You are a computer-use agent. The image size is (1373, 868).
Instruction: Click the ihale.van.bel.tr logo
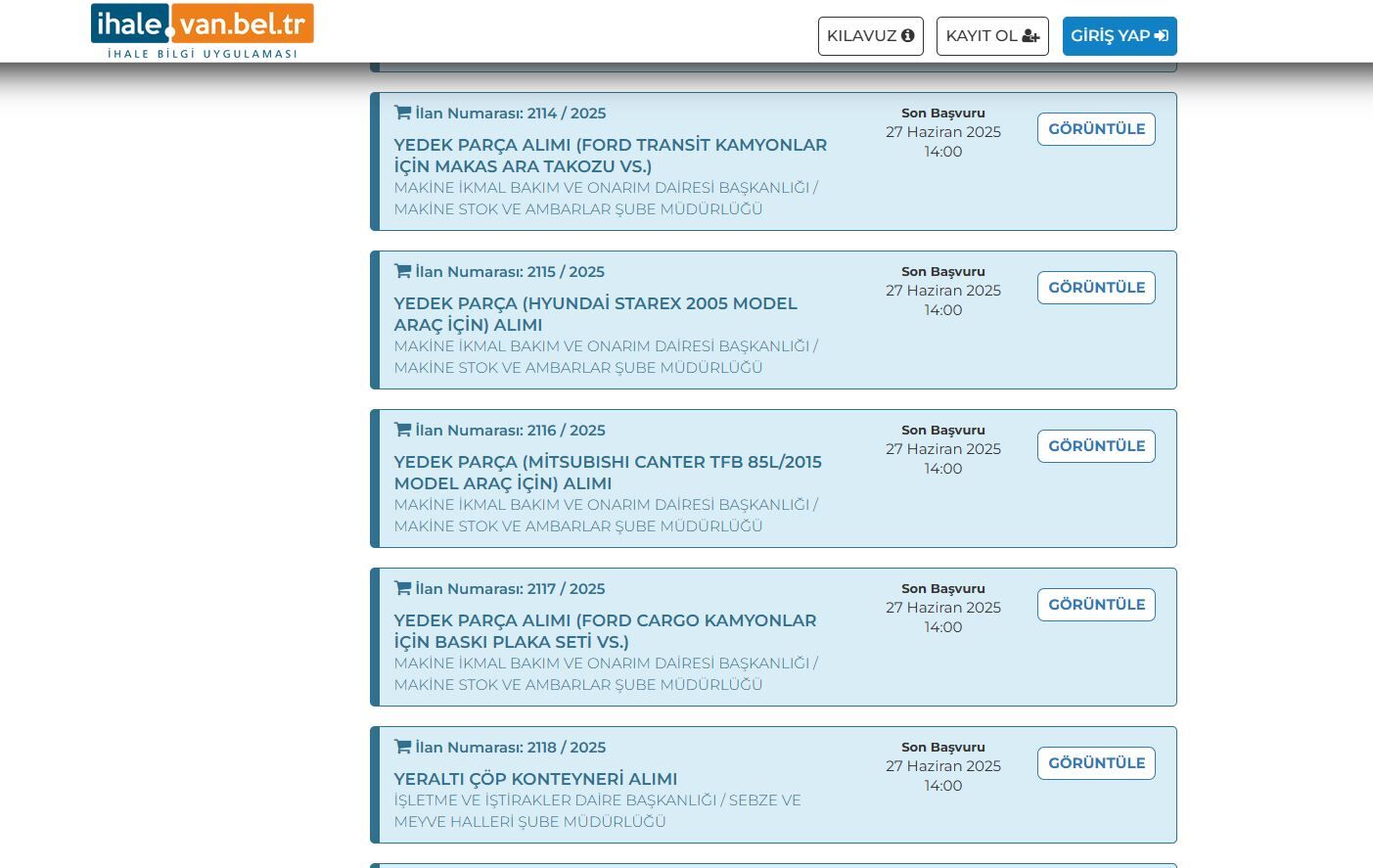click(203, 31)
